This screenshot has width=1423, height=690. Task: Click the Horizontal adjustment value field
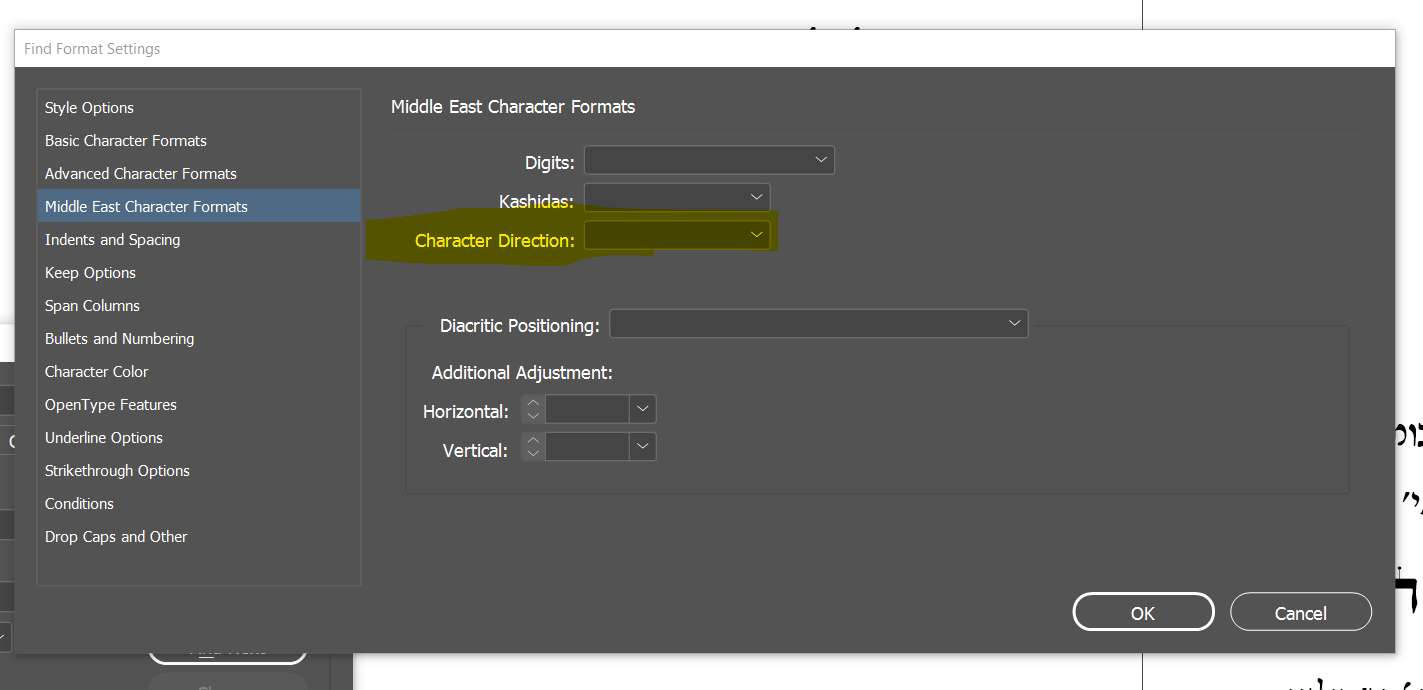tap(587, 409)
